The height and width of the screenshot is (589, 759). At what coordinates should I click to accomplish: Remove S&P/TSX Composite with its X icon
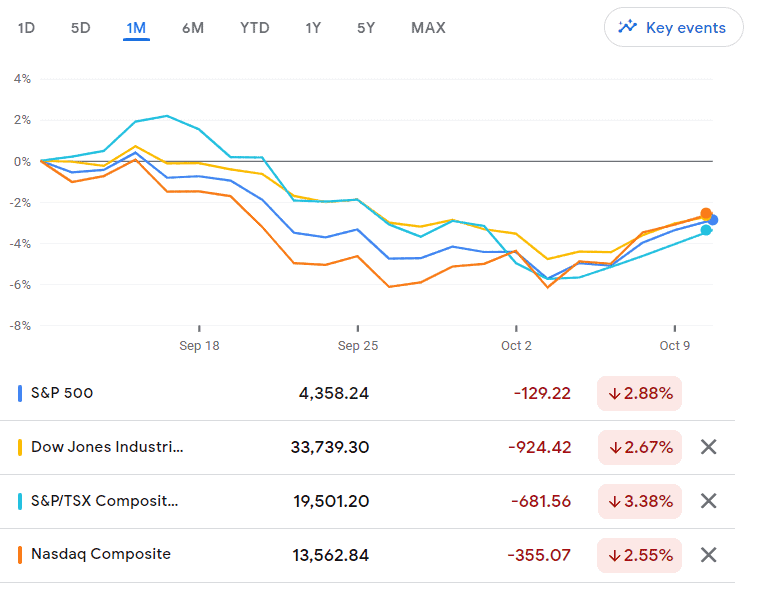coord(708,501)
